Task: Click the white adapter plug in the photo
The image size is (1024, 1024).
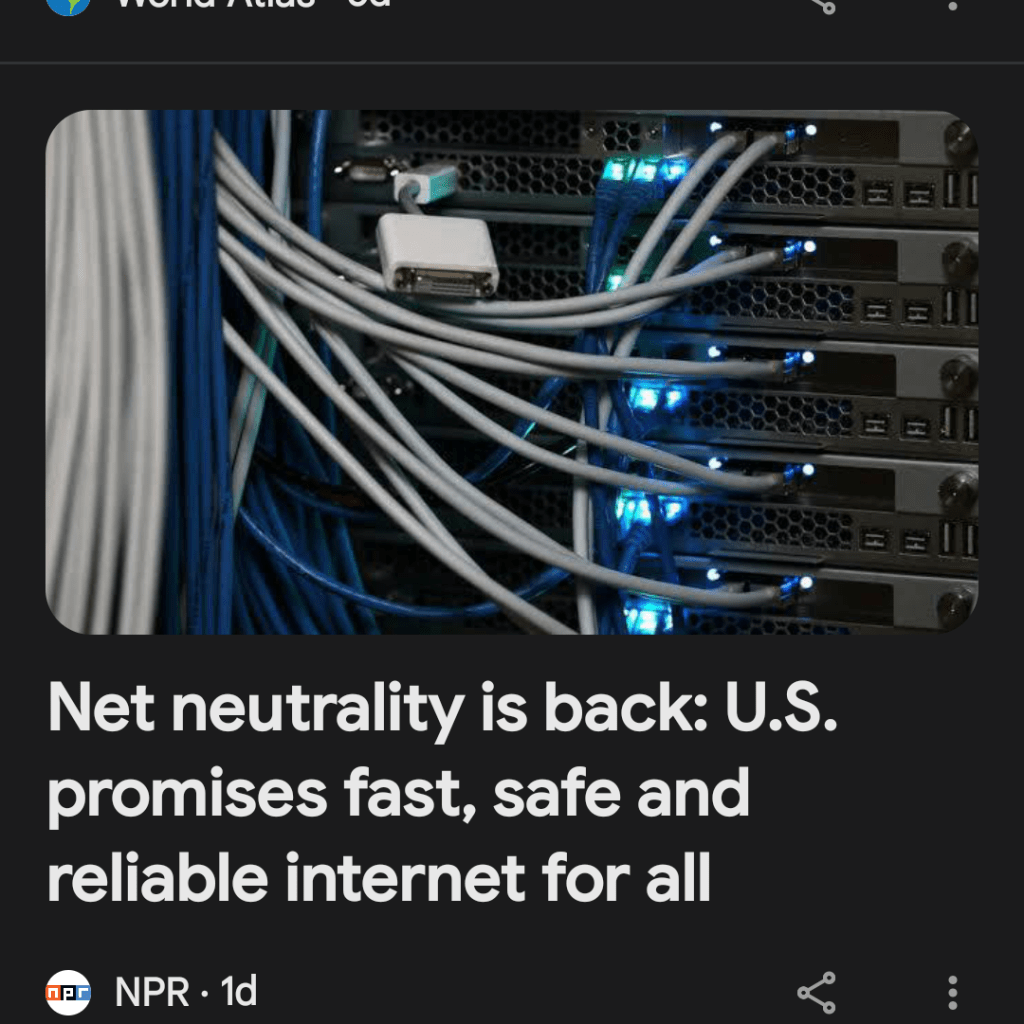Action: [438, 256]
